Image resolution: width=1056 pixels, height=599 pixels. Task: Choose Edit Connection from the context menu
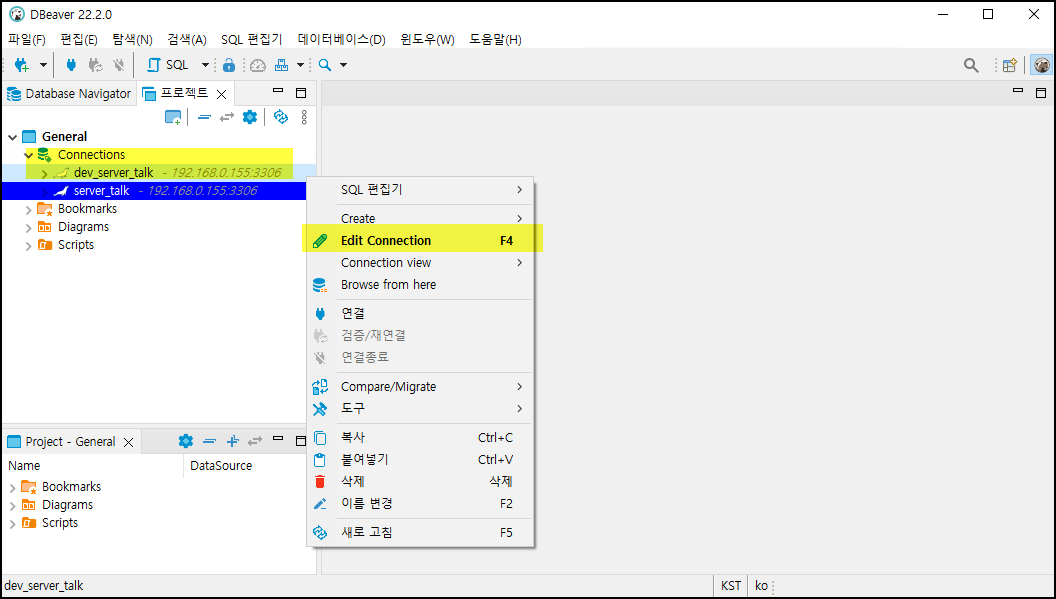pos(420,241)
